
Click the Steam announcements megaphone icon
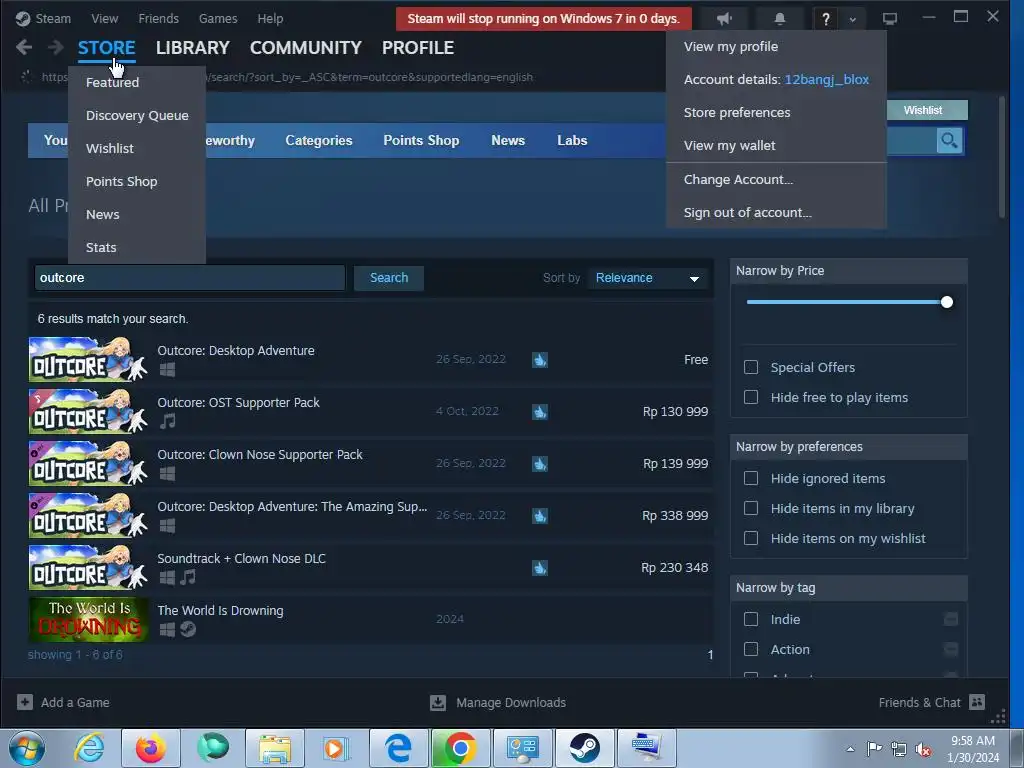724,19
